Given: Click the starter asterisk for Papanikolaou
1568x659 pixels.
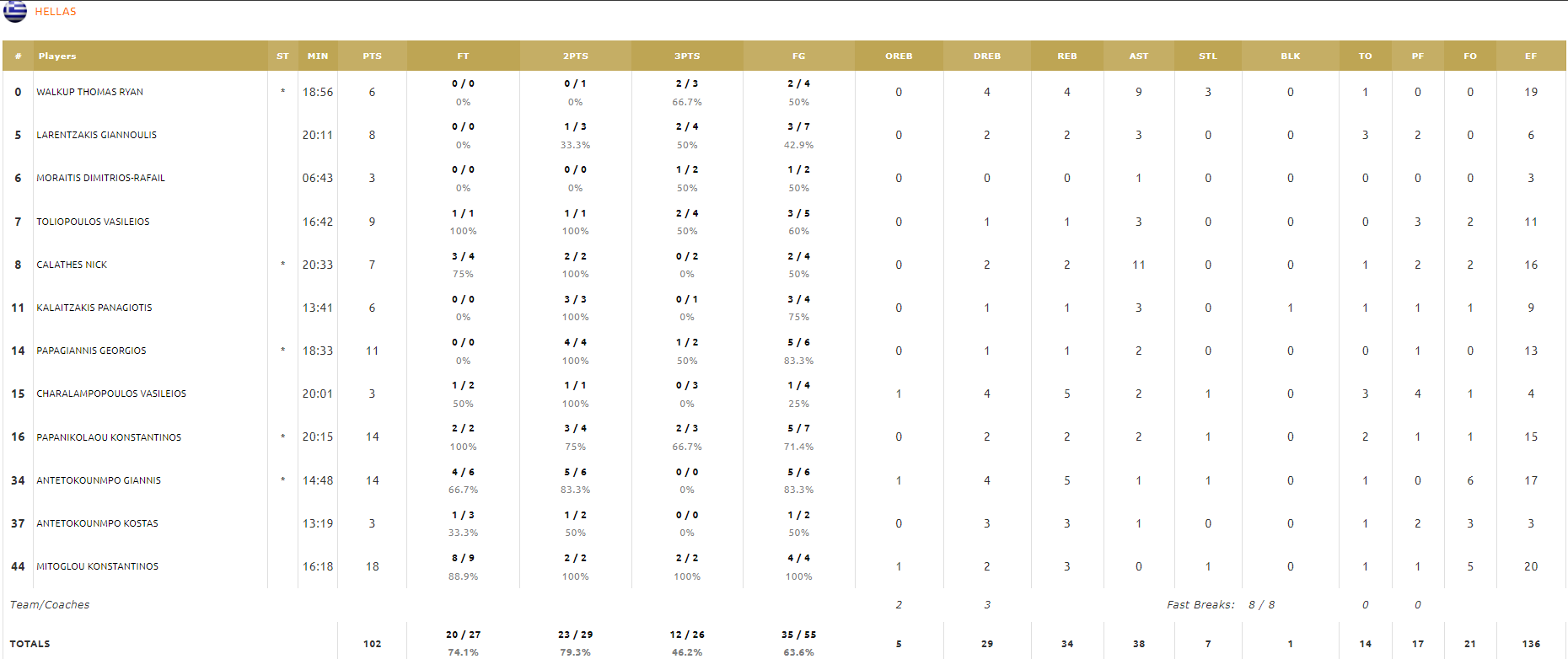Looking at the screenshot, I should point(282,437).
